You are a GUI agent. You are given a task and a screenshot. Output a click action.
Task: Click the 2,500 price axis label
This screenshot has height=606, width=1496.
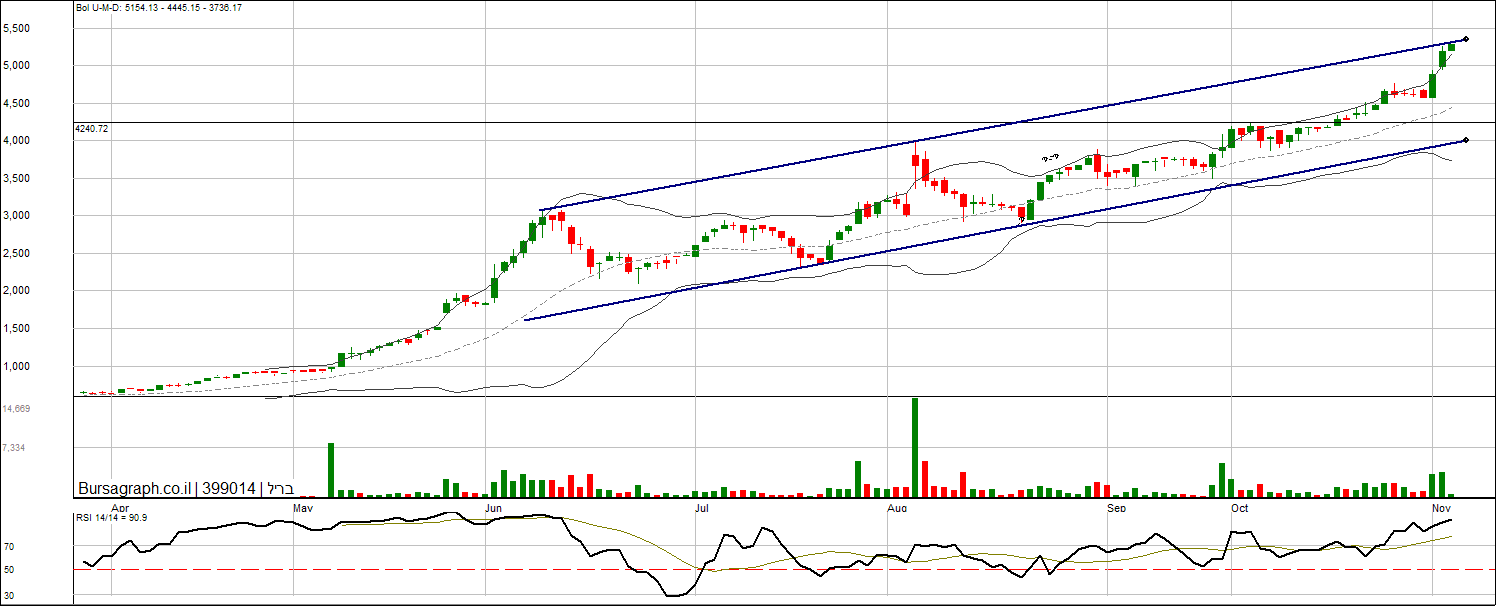point(17,254)
